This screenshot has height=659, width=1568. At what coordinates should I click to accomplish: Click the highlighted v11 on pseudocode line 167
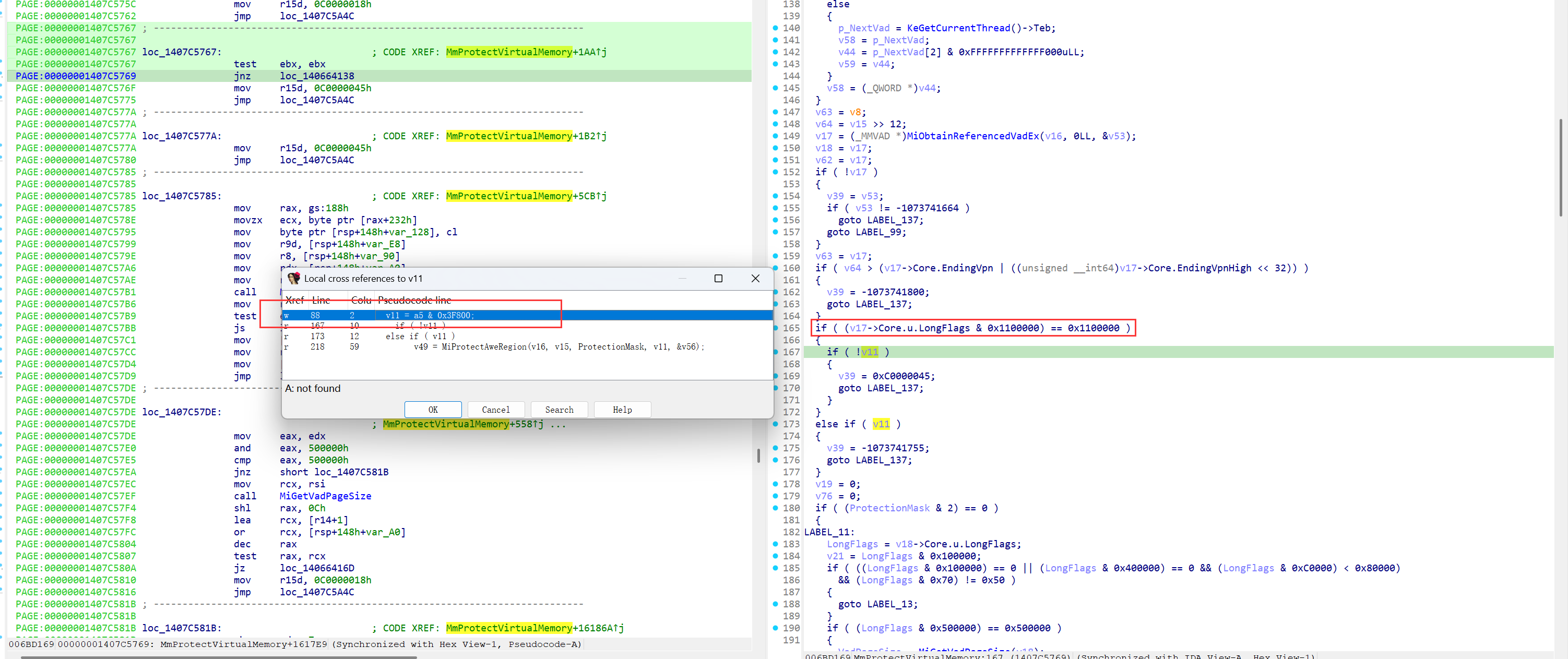[869, 352]
